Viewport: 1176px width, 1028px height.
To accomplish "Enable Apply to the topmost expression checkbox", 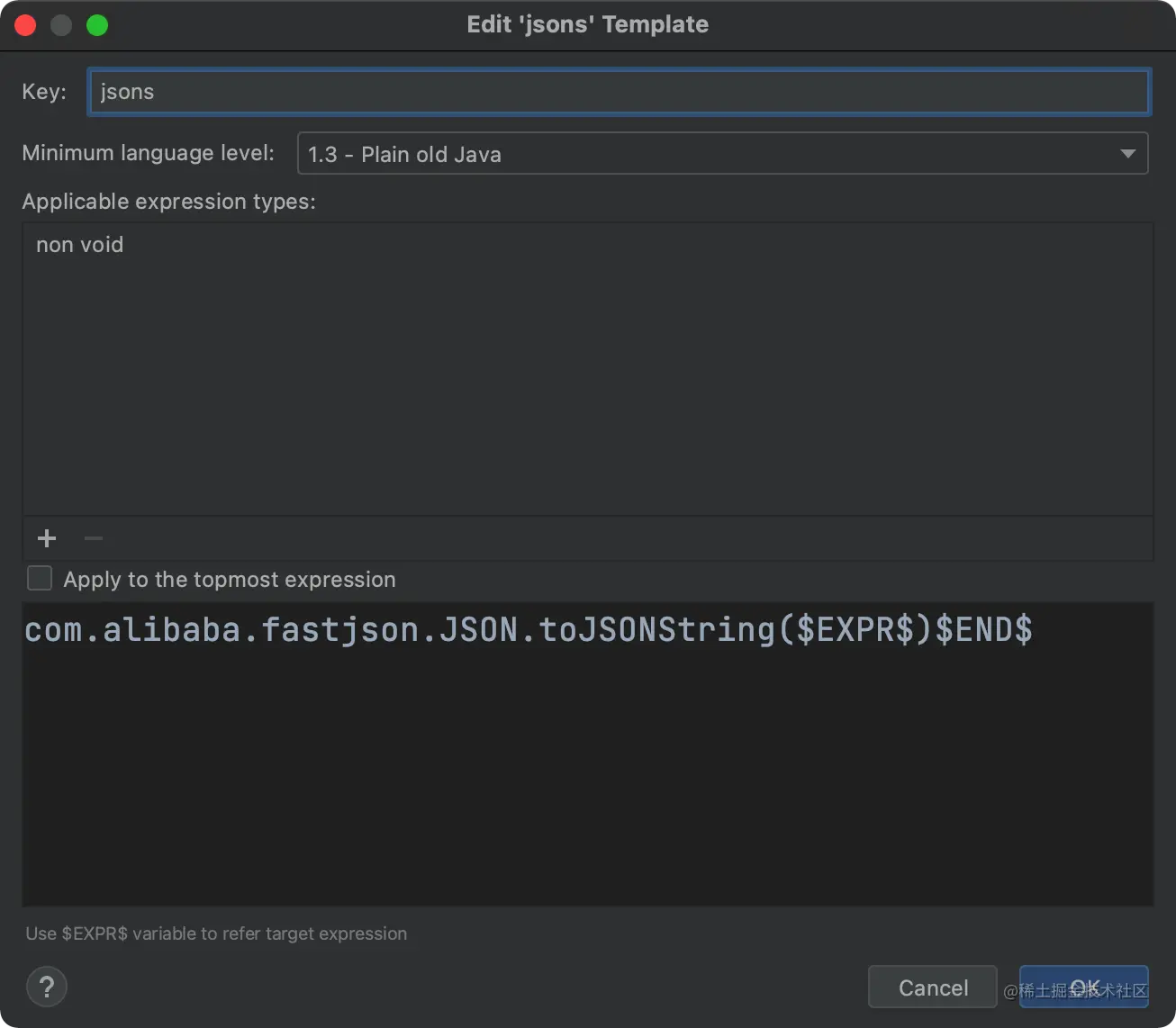I will coord(40,578).
